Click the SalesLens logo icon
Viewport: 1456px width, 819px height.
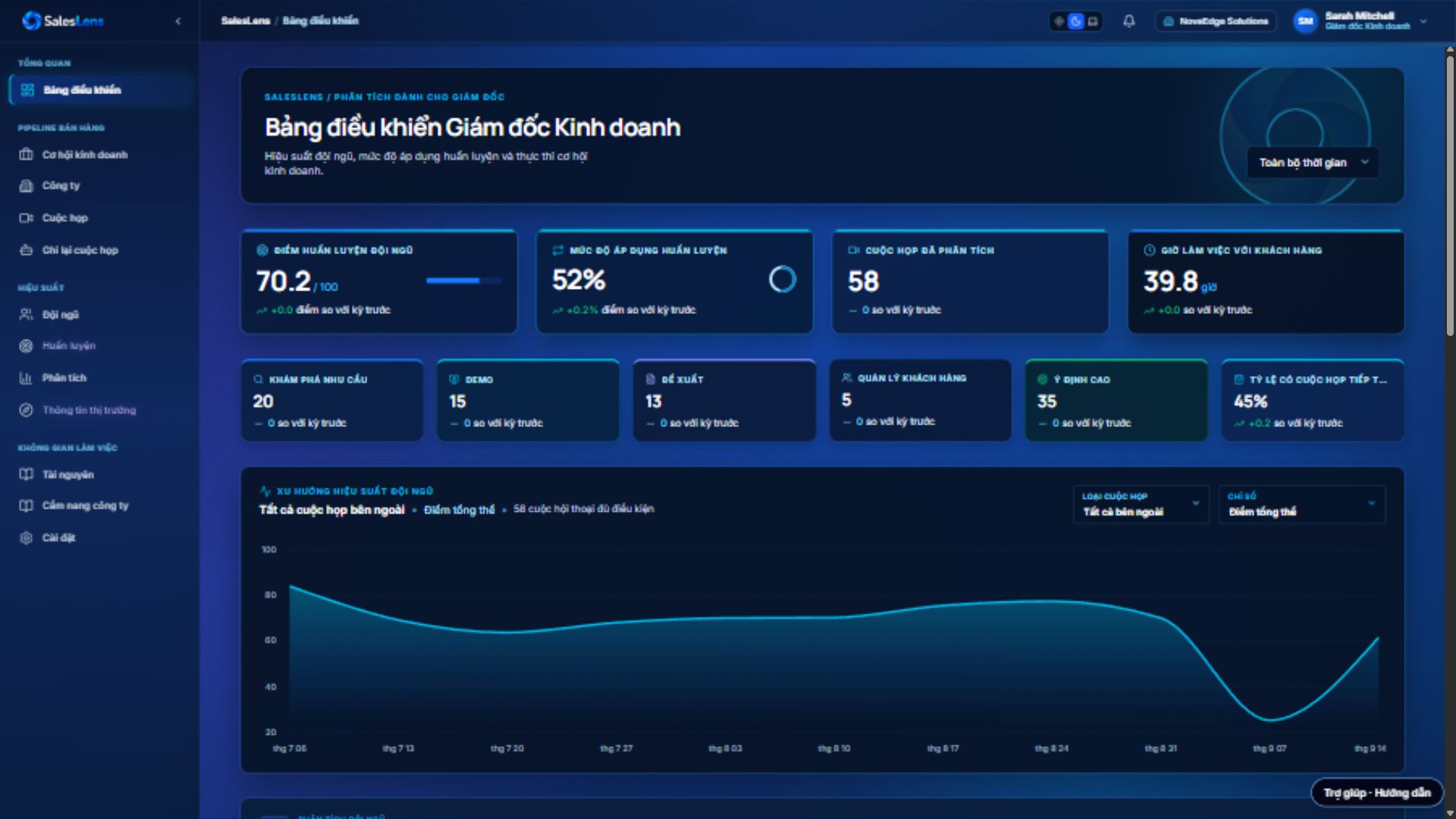point(31,21)
